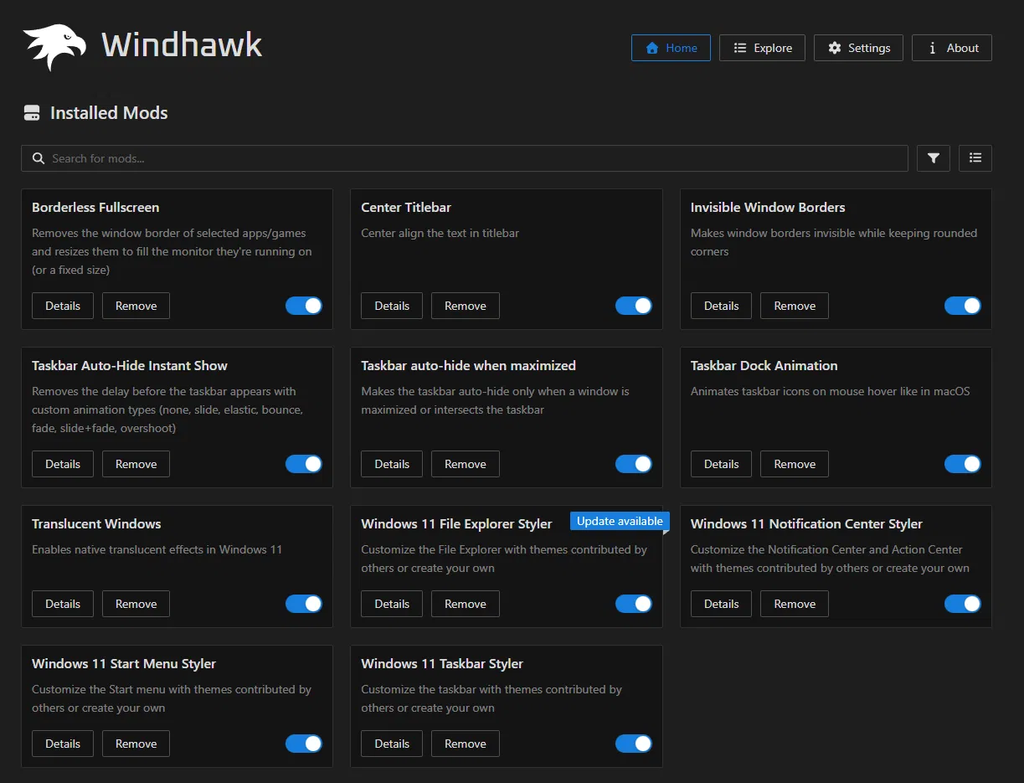
Task: Remove Windows 11 File Explorer Styler
Action: coord(465,603)
